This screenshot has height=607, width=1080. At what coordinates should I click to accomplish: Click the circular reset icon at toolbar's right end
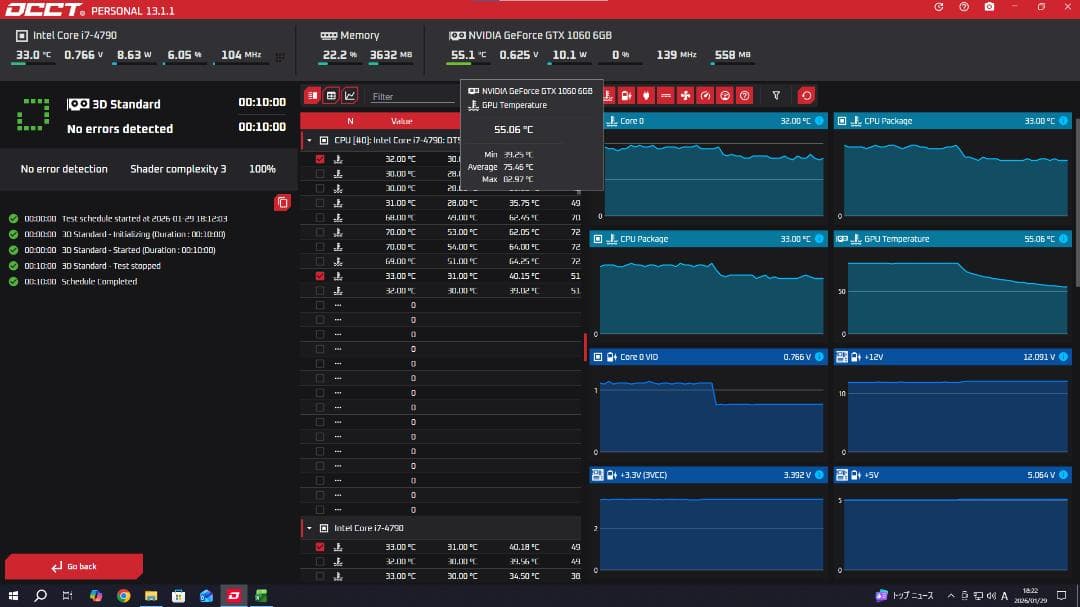click(x=807, y=95)
